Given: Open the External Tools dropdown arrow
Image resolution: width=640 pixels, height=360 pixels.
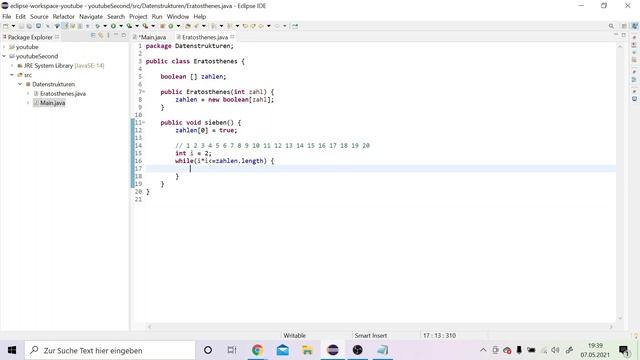Looking at the screenshot, I should pos(153,26).
